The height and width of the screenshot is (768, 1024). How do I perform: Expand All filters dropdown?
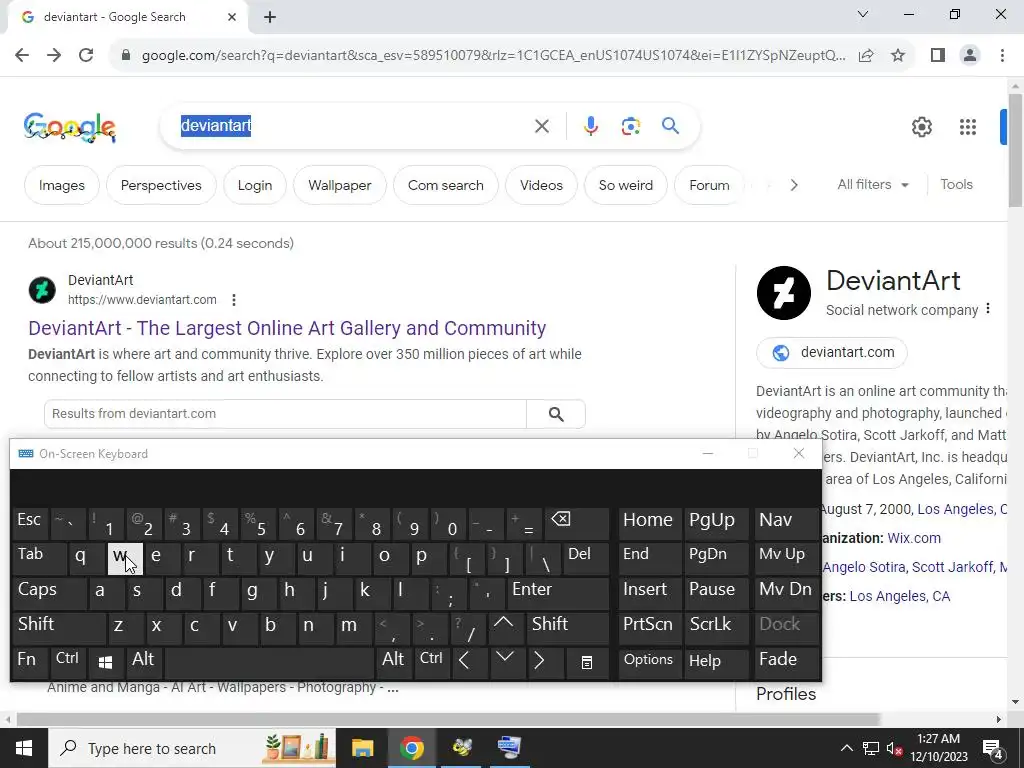pyautogui.click(x=873, y=185)
